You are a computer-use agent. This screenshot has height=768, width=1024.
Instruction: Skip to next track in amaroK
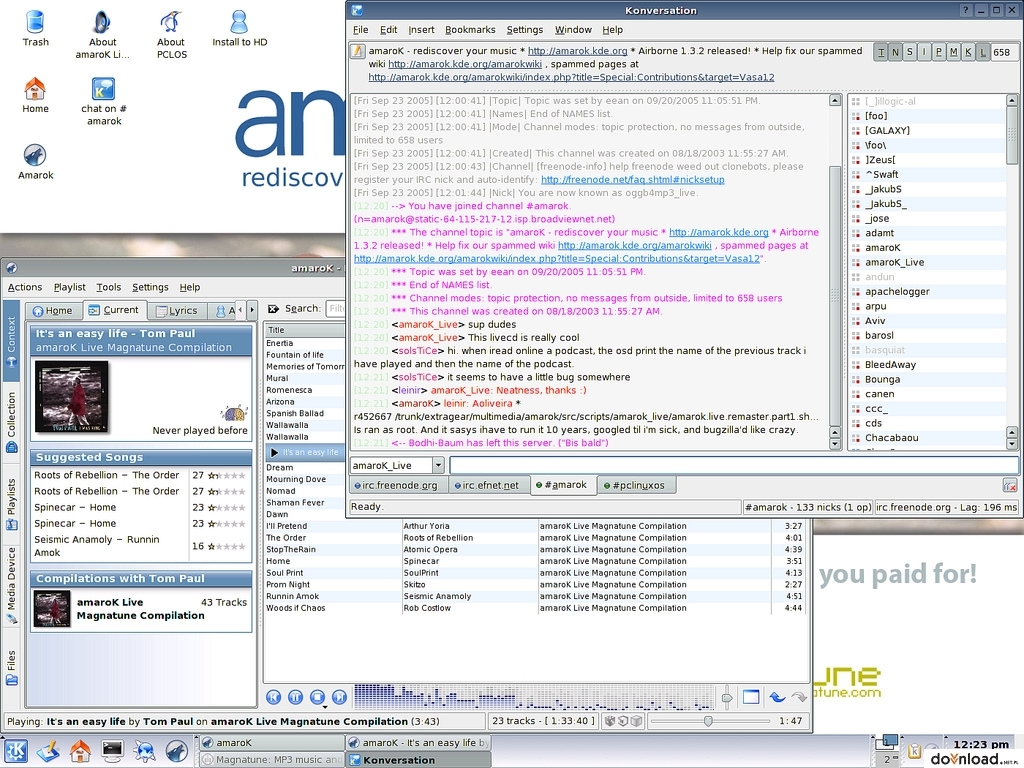point(340,697)
